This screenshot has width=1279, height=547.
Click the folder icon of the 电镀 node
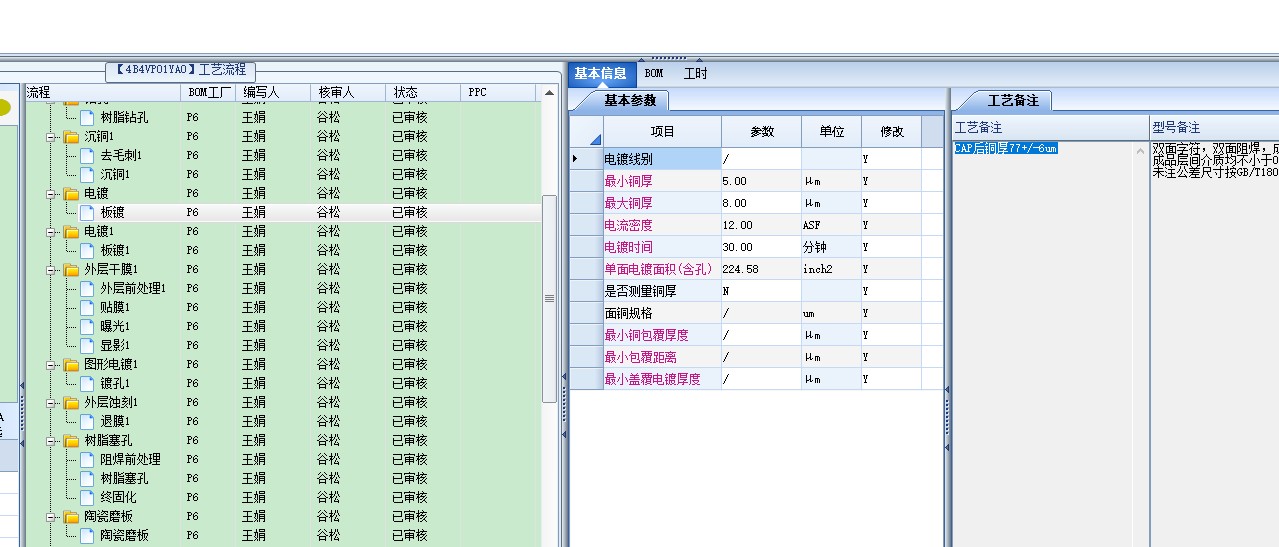tap(71, 193)
